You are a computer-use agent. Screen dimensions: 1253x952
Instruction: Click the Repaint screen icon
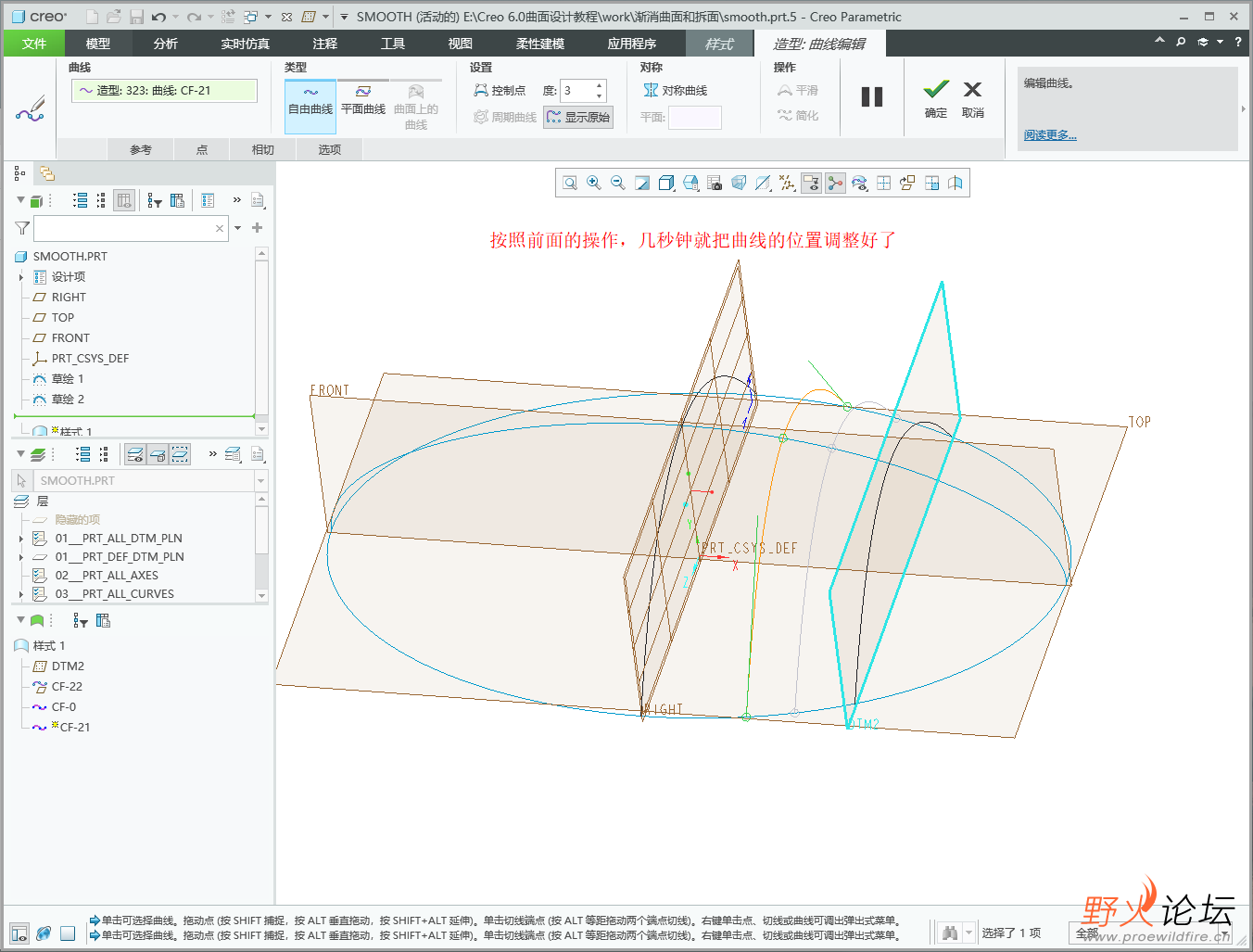click(x=642, y=183)
